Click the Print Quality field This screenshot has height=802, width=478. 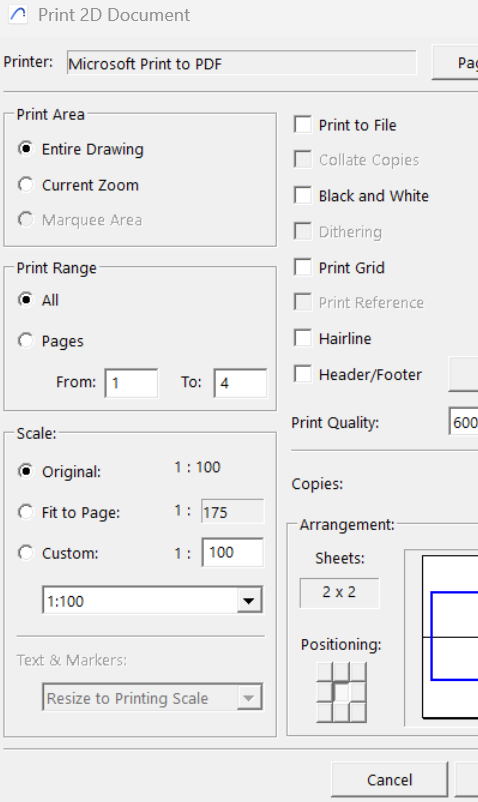[x=464, y=422]
